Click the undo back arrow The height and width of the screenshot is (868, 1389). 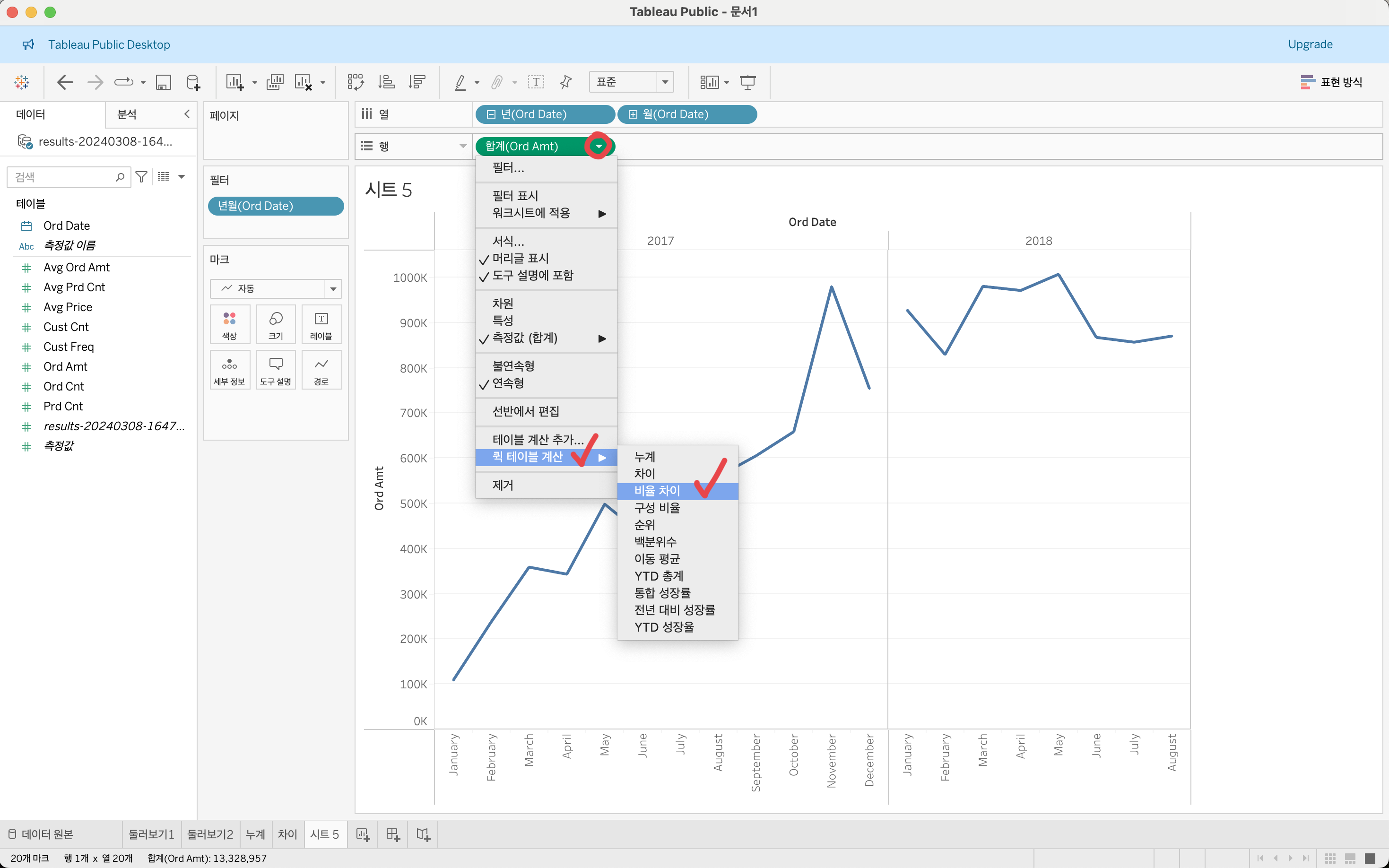click(65, 82)
